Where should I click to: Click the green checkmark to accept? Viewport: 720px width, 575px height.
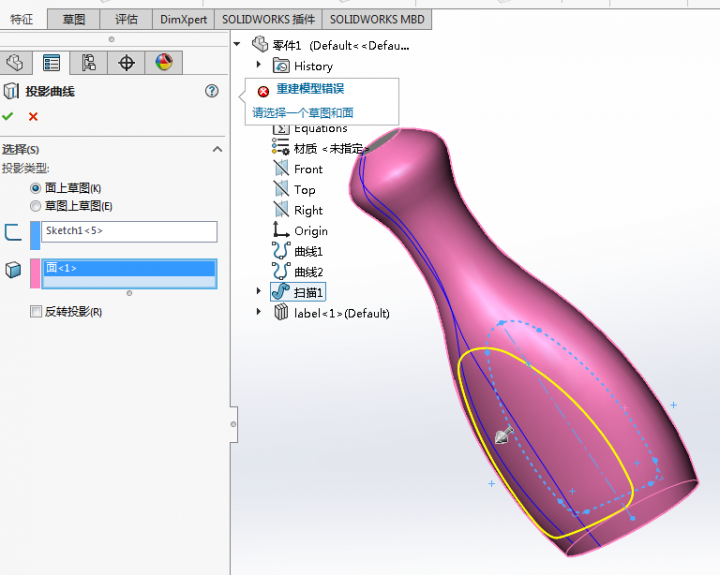tap(9, 117)
